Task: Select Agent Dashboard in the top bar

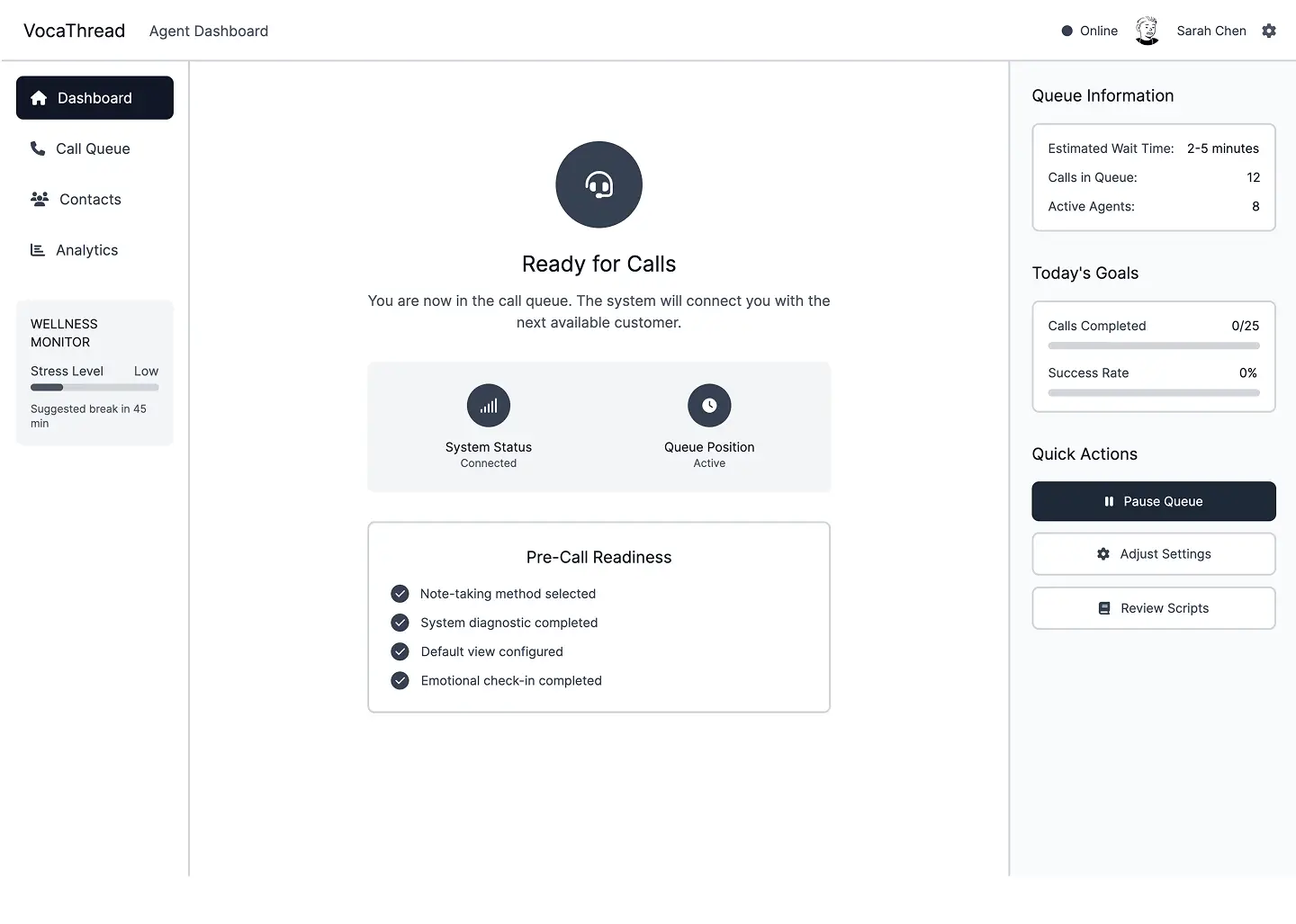Action: (x=208, y=31)
